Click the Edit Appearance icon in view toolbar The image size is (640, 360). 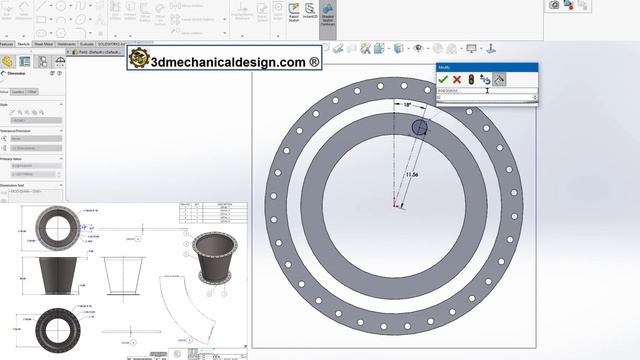438,49
